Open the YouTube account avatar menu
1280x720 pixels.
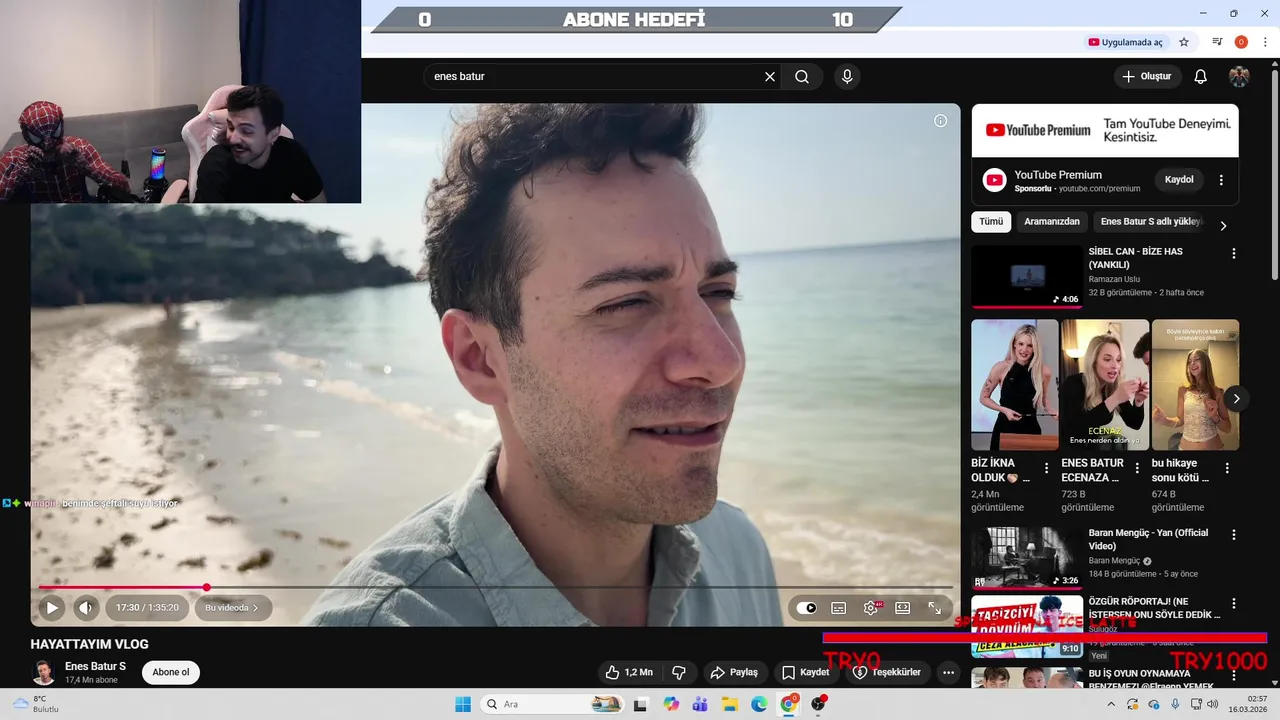[x=1239, y=76]
